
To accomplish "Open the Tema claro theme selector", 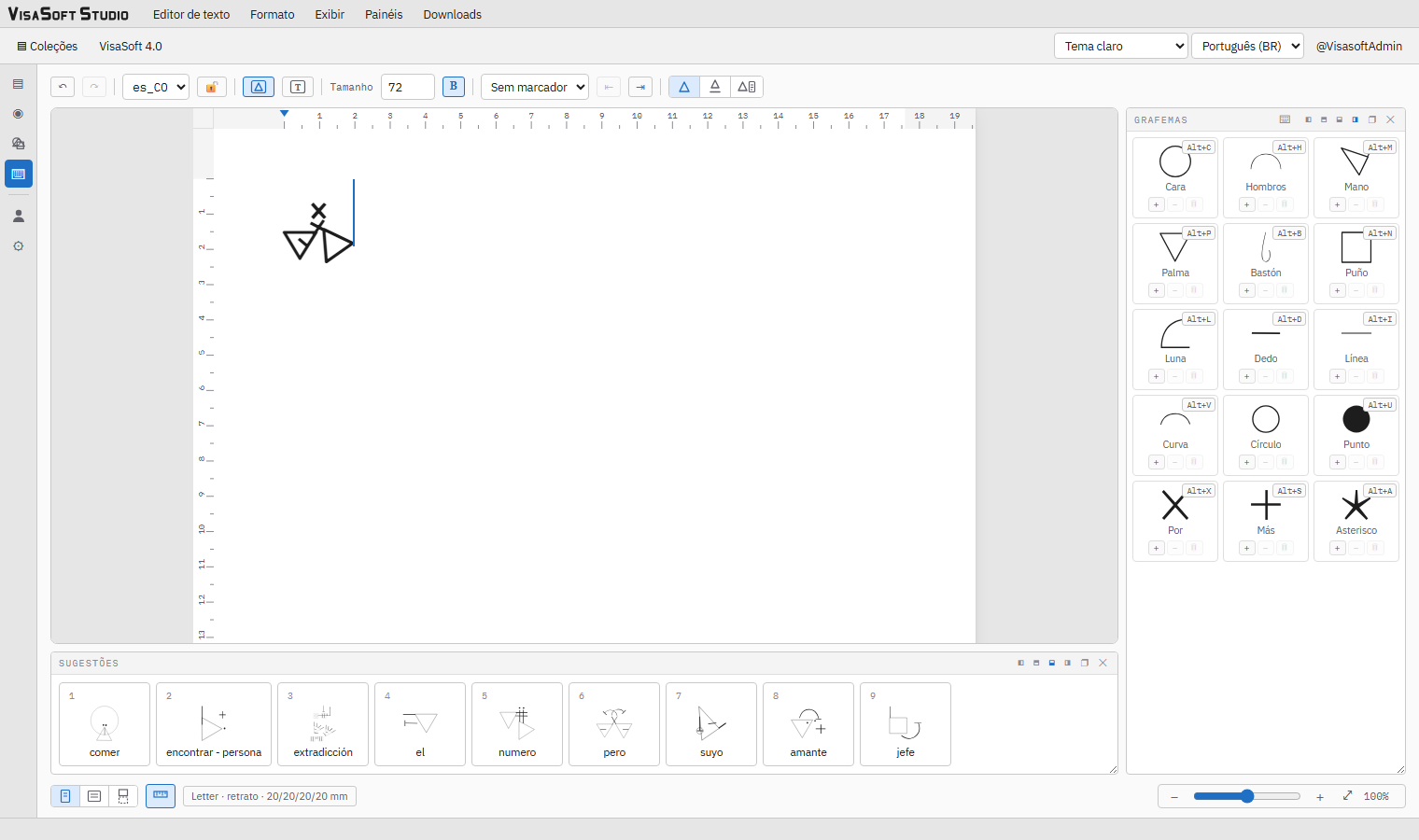I will (1121, 46).
